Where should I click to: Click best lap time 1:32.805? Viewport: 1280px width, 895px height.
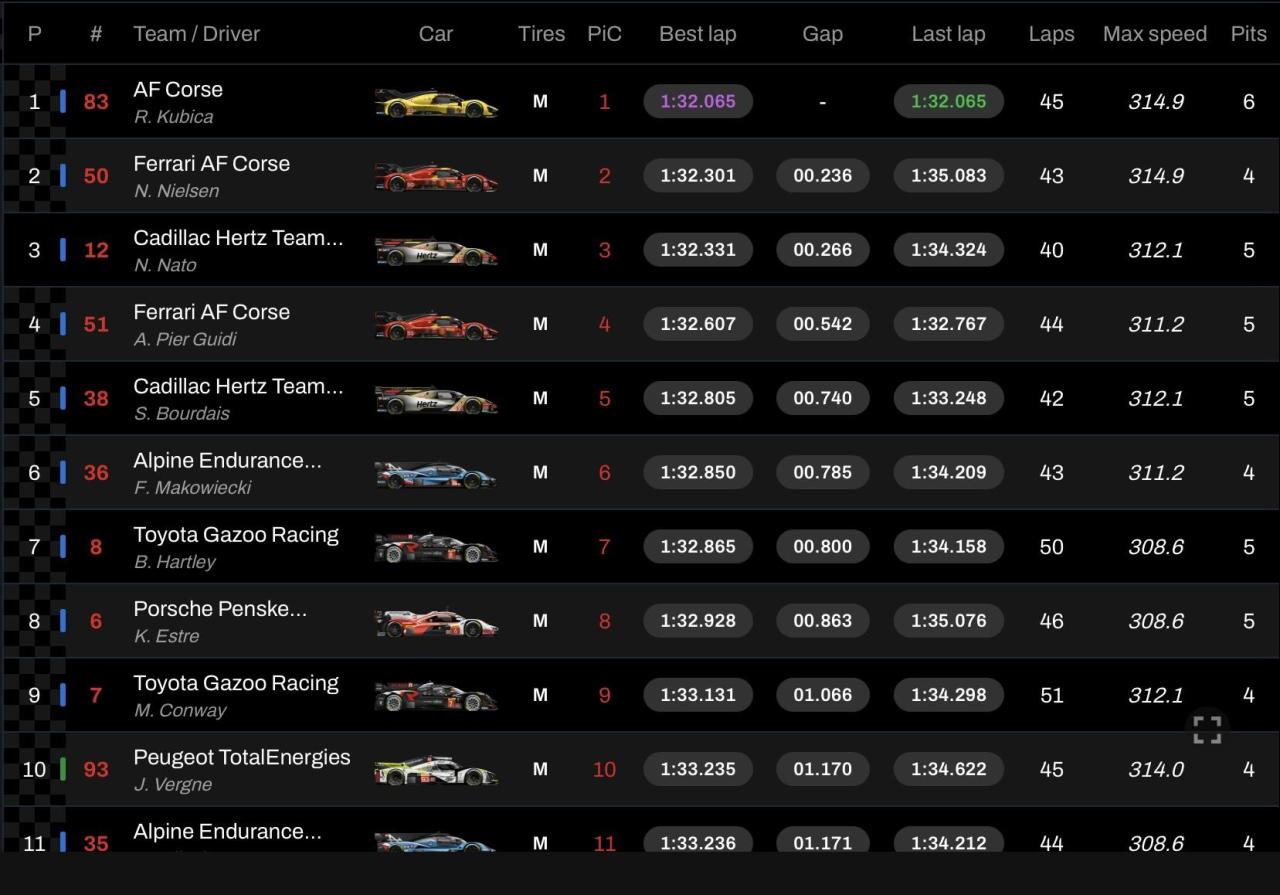pos(698,398)
